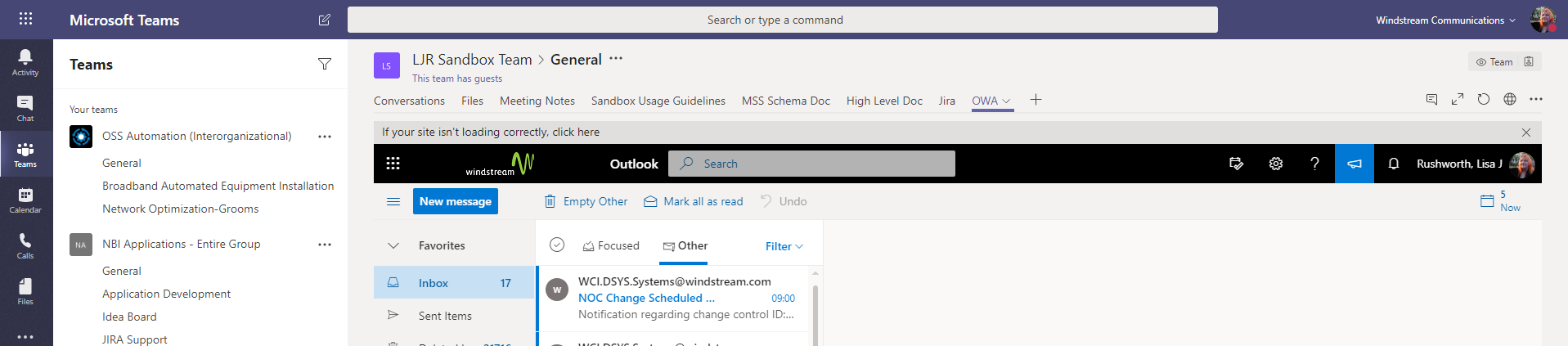Open Chat in the left rail
Screen dimensions: 1568x346
pos(25,108)
